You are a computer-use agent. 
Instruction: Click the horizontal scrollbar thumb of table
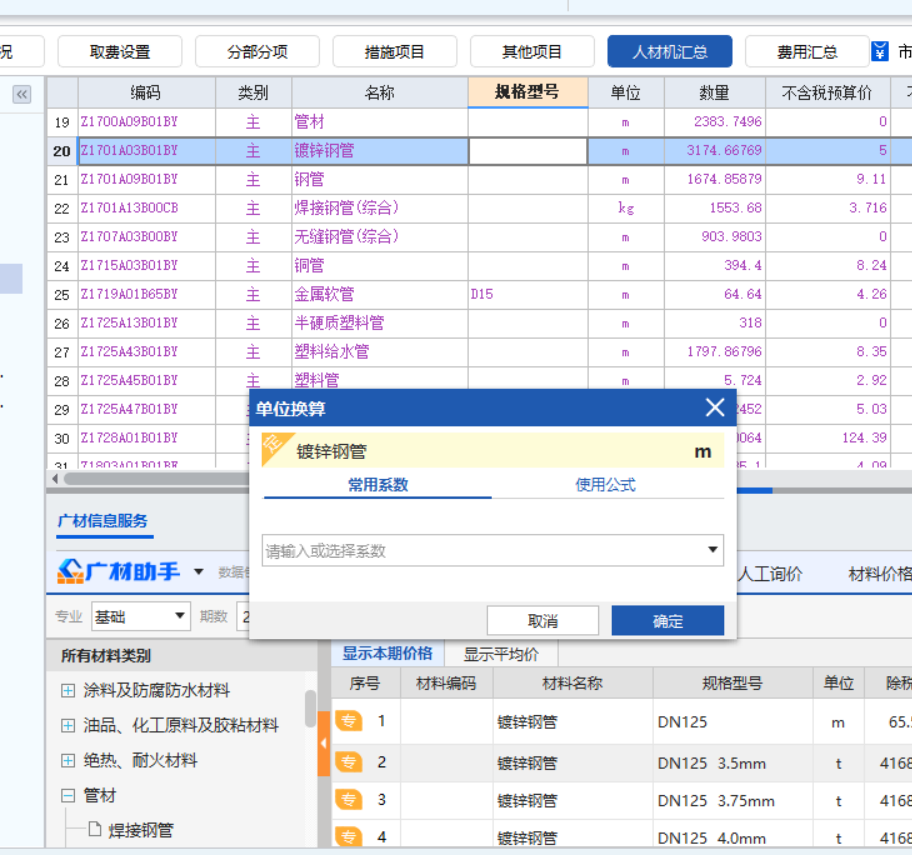(157, 479)
